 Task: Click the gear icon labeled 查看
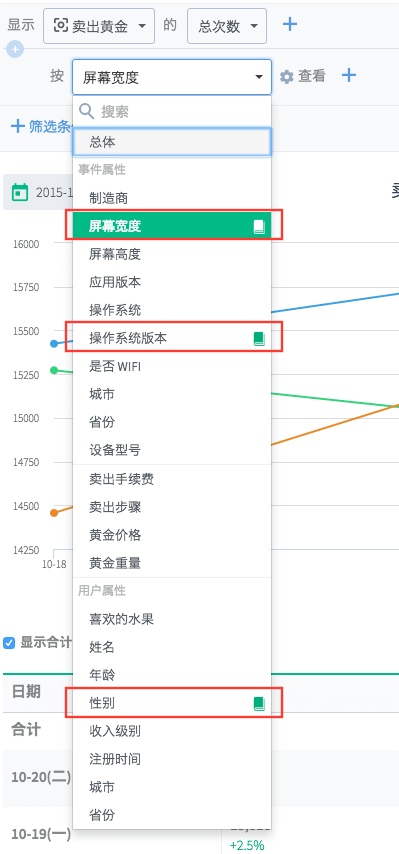286,77
